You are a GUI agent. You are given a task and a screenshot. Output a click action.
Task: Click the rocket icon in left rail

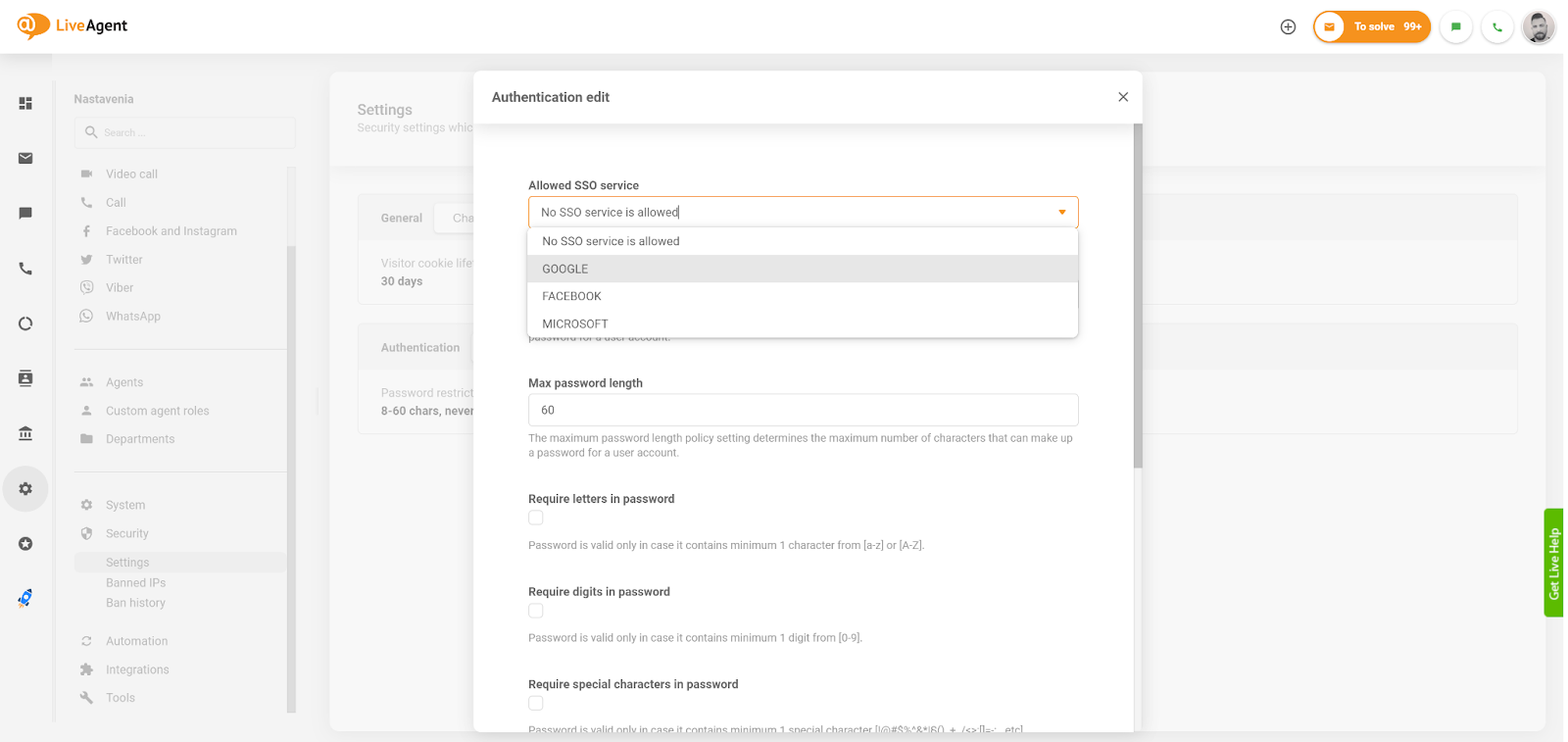(x=25, y=598)
